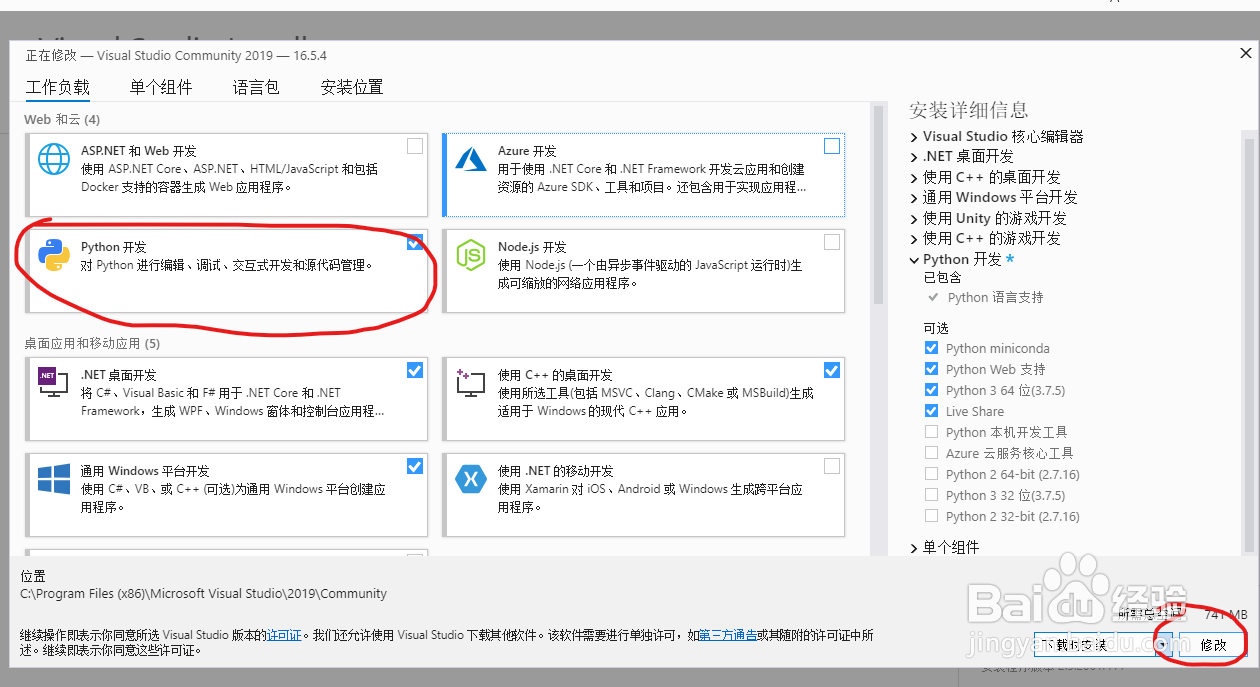Enable Python 2 32-bit (2.7.16) option
Image resolution: width=1260 pixels, height=687 pixels.
[932, 516]
